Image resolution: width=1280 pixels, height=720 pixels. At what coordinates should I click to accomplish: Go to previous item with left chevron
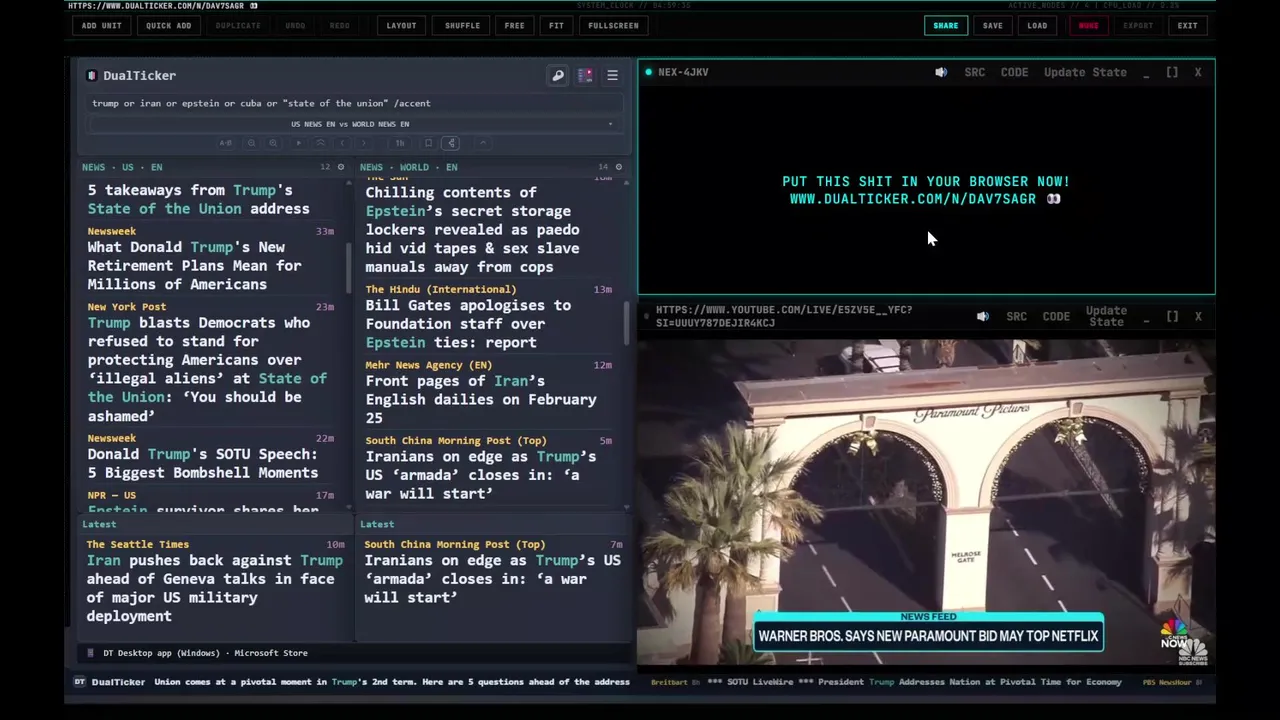click(342, 143)
